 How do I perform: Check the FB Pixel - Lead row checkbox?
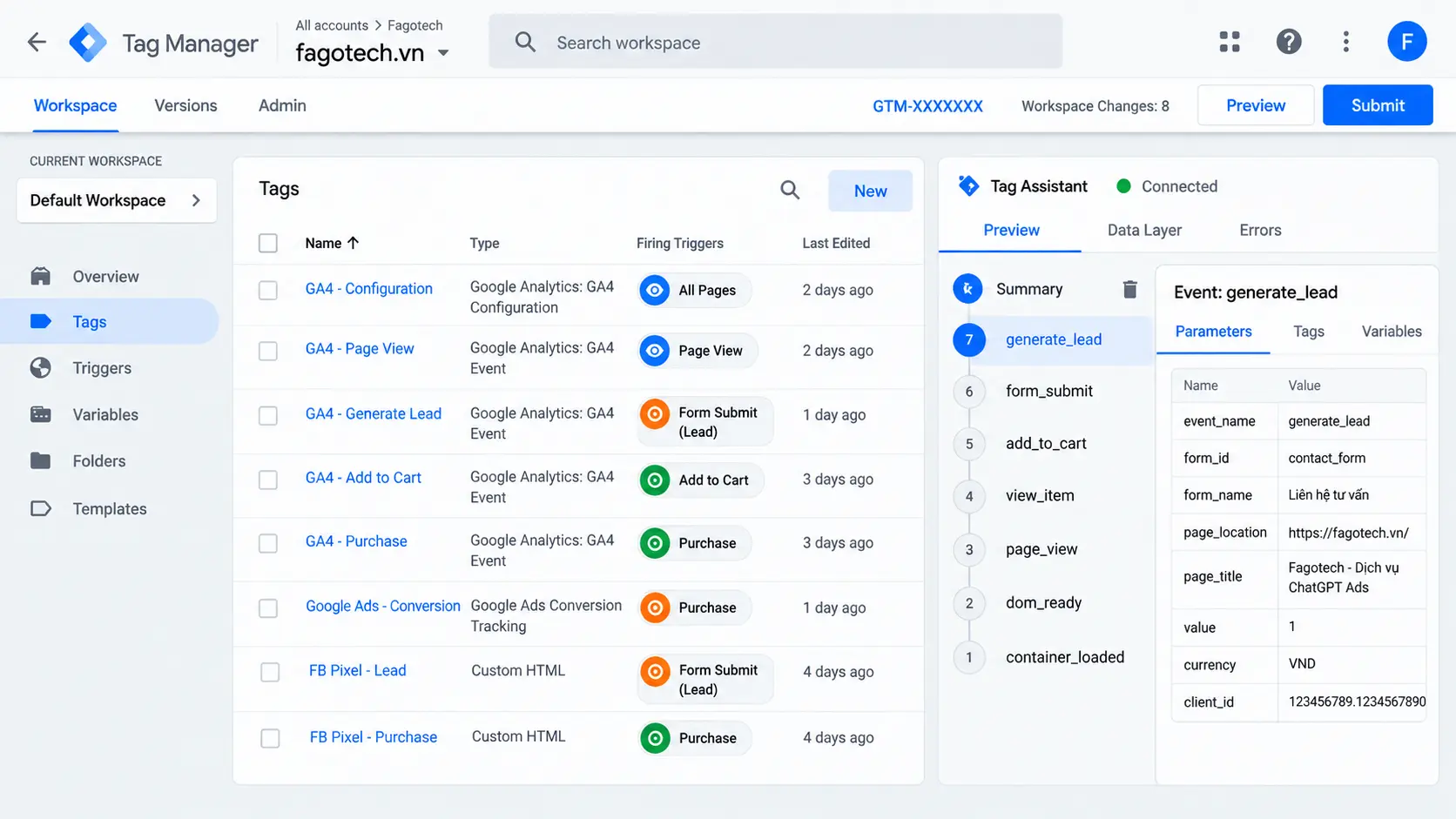[270, 672]
